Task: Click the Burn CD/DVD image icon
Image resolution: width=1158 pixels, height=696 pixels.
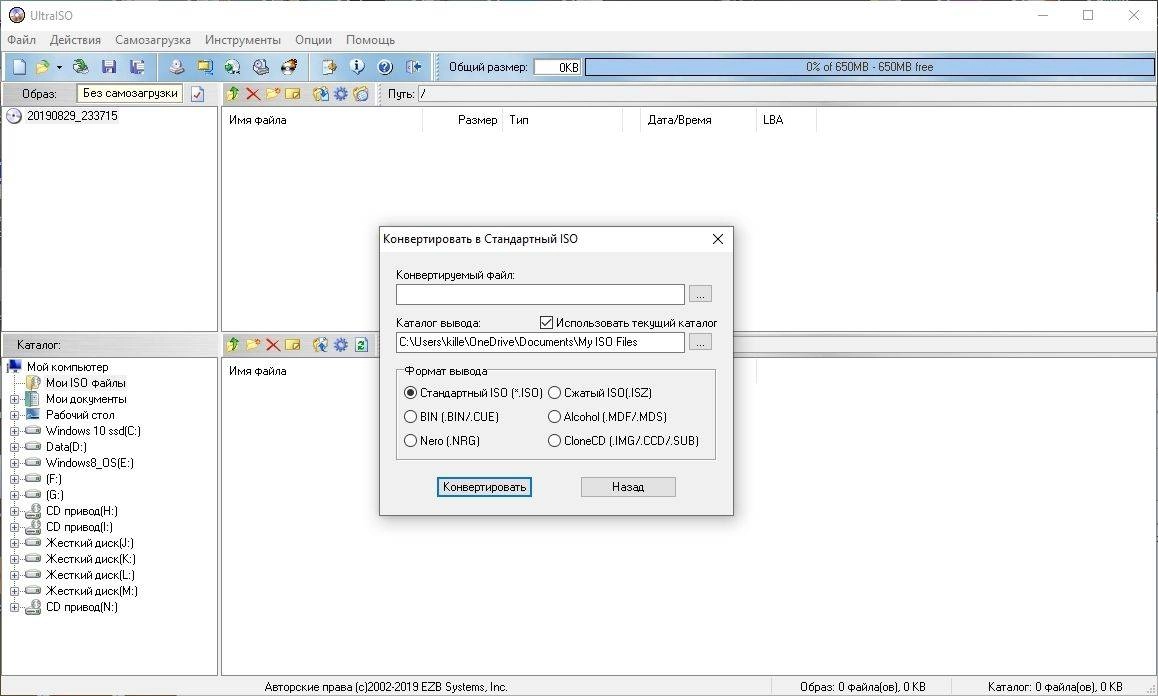Action: (x=289, y=66)
